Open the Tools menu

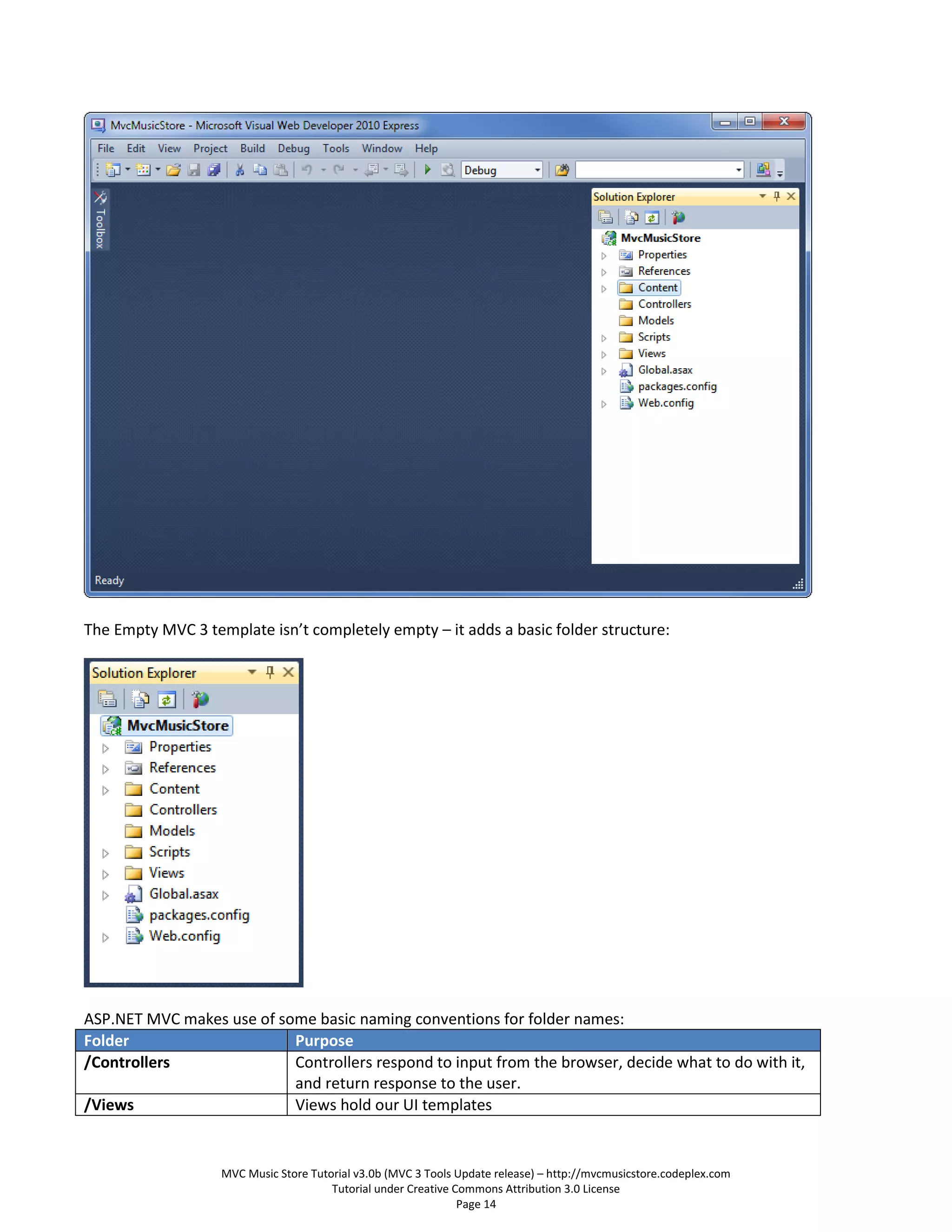336,148
